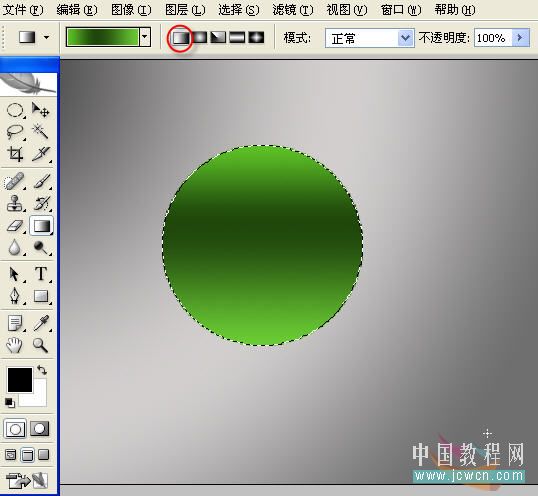The height and width of the screenshot is (496, 538).
Task: Open the 编辑 menu
Action: click(x=77, y=10)
